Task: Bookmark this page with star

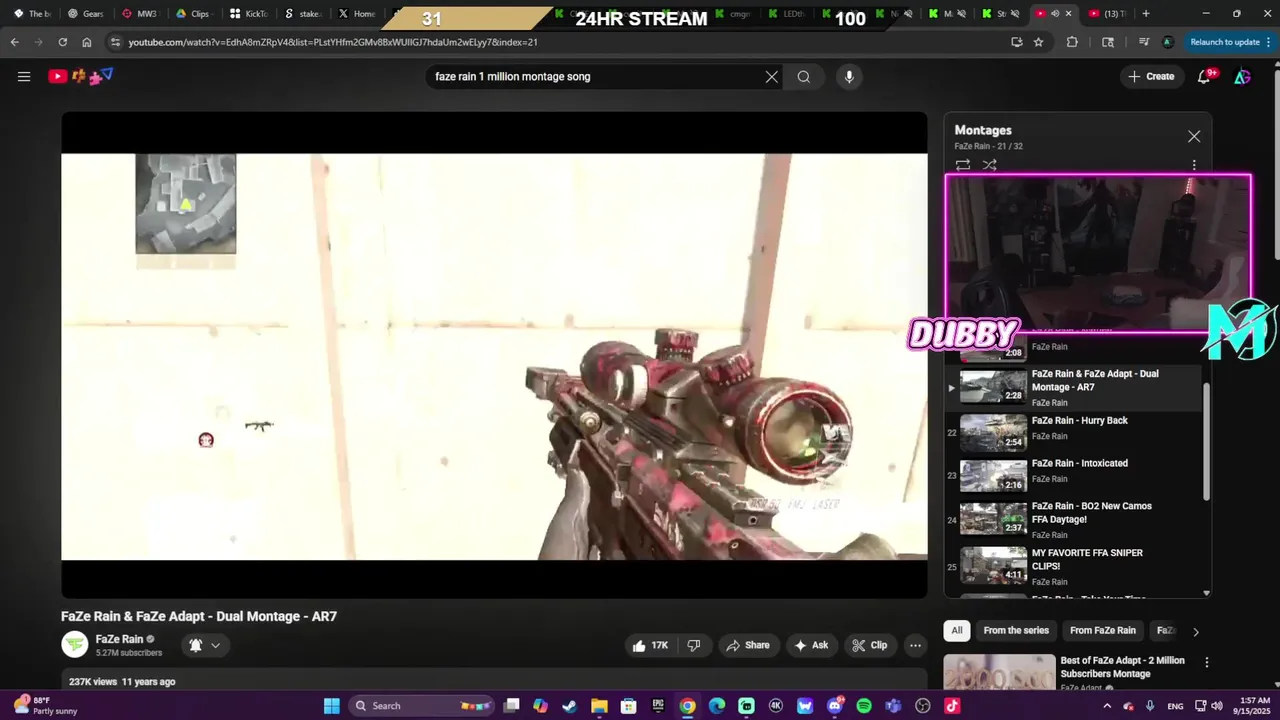Action: click(x=1039, y=42)
